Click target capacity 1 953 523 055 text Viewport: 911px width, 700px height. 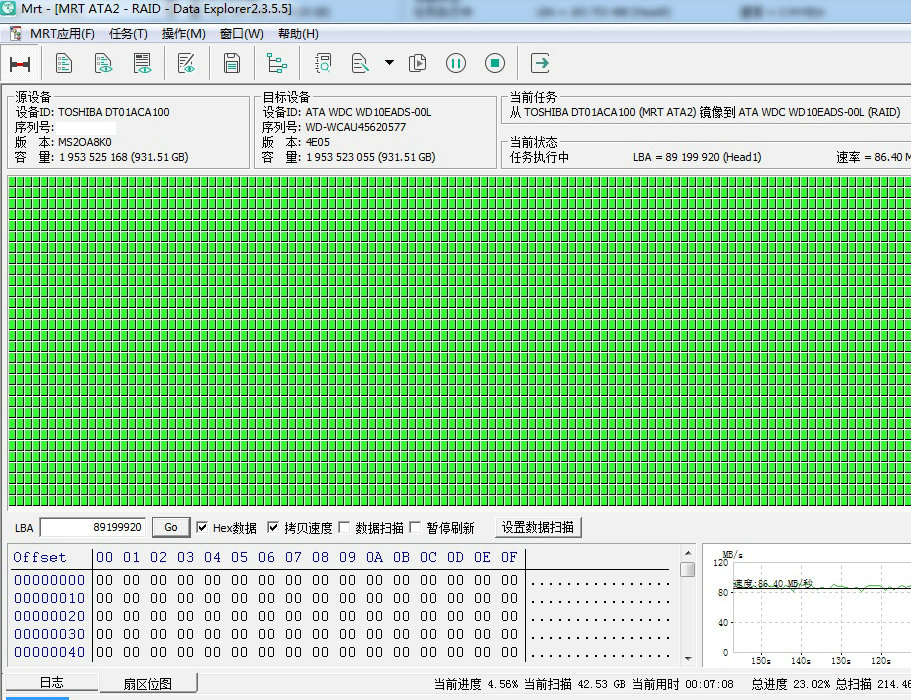(x=371, y=157)
